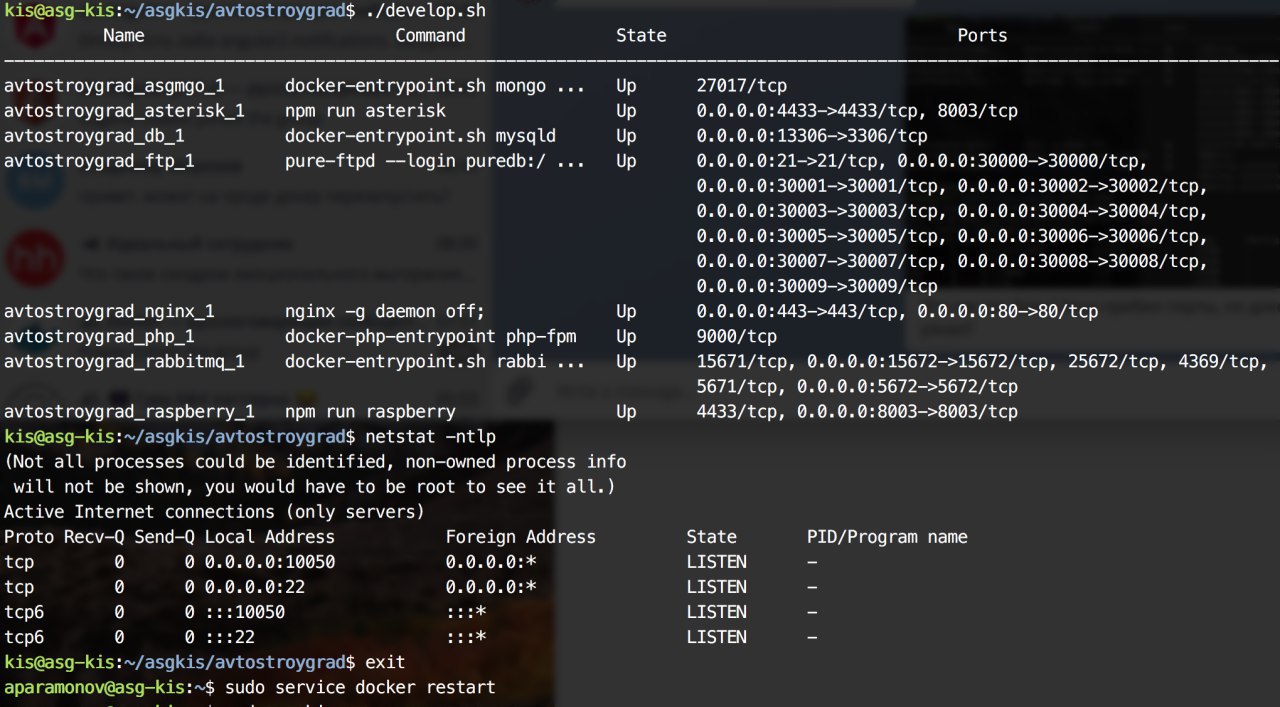Click the exit command text
This screenshot has height=707, width=1280.
[385, 662]
